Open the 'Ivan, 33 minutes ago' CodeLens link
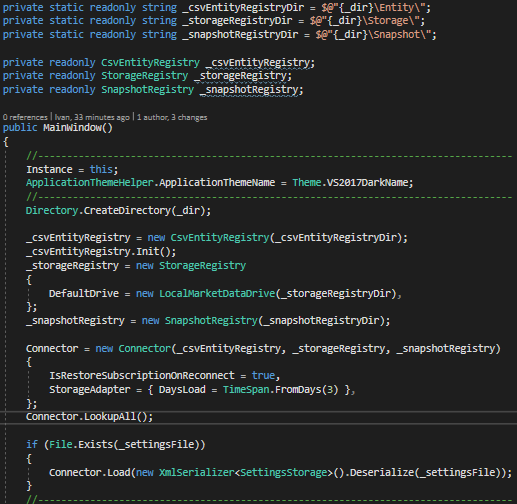517x504 pixels. tap(92, 117)
